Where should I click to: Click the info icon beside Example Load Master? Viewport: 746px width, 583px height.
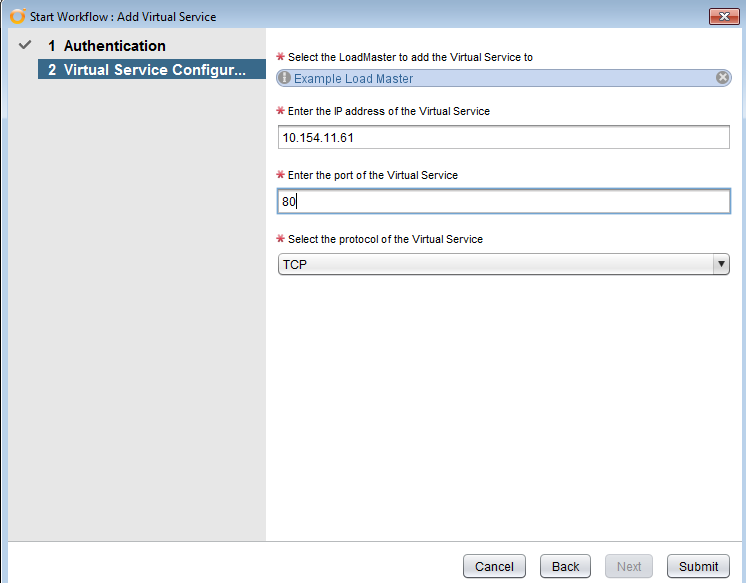click(284, 78)
